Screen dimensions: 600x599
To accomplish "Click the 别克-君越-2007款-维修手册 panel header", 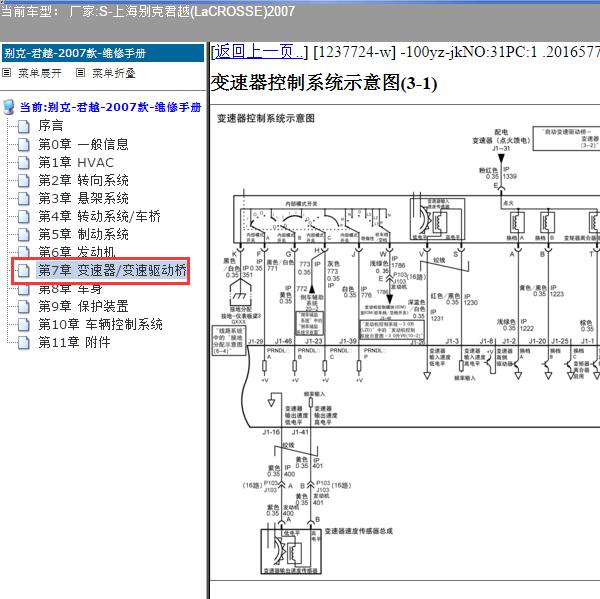I will 103,53.
